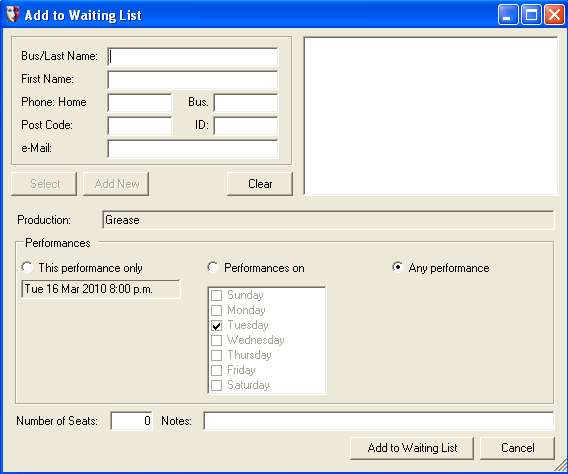
Task: Enable the Friday checkbox
Action: 216,370
